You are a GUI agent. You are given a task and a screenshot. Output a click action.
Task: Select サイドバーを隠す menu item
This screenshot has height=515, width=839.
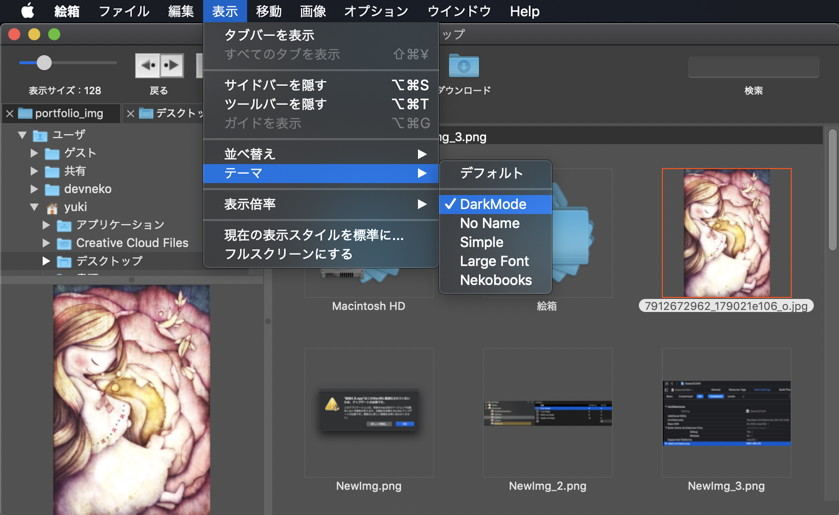(321, 85)
